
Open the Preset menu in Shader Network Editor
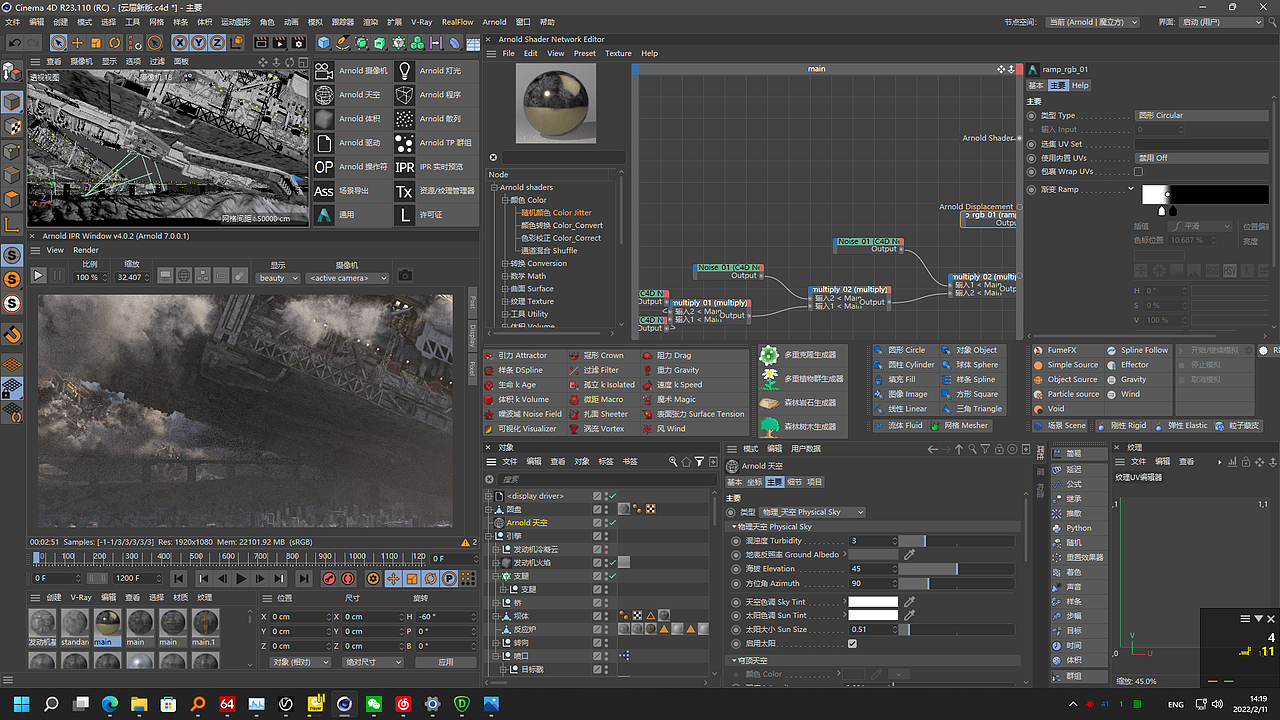pos(584,53)
